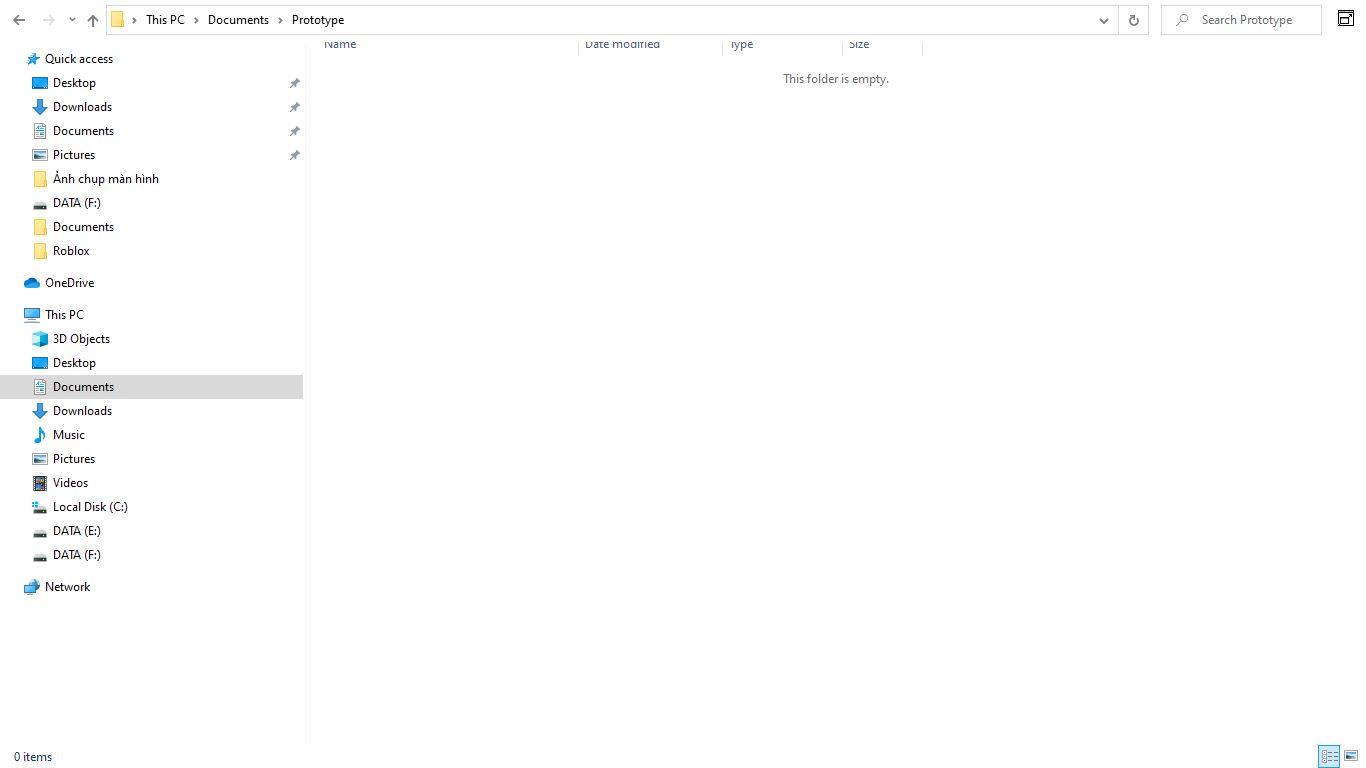1366x768 pixels.
Task: Click the 3D Objects cube icon
Action: tap(40, 339)
